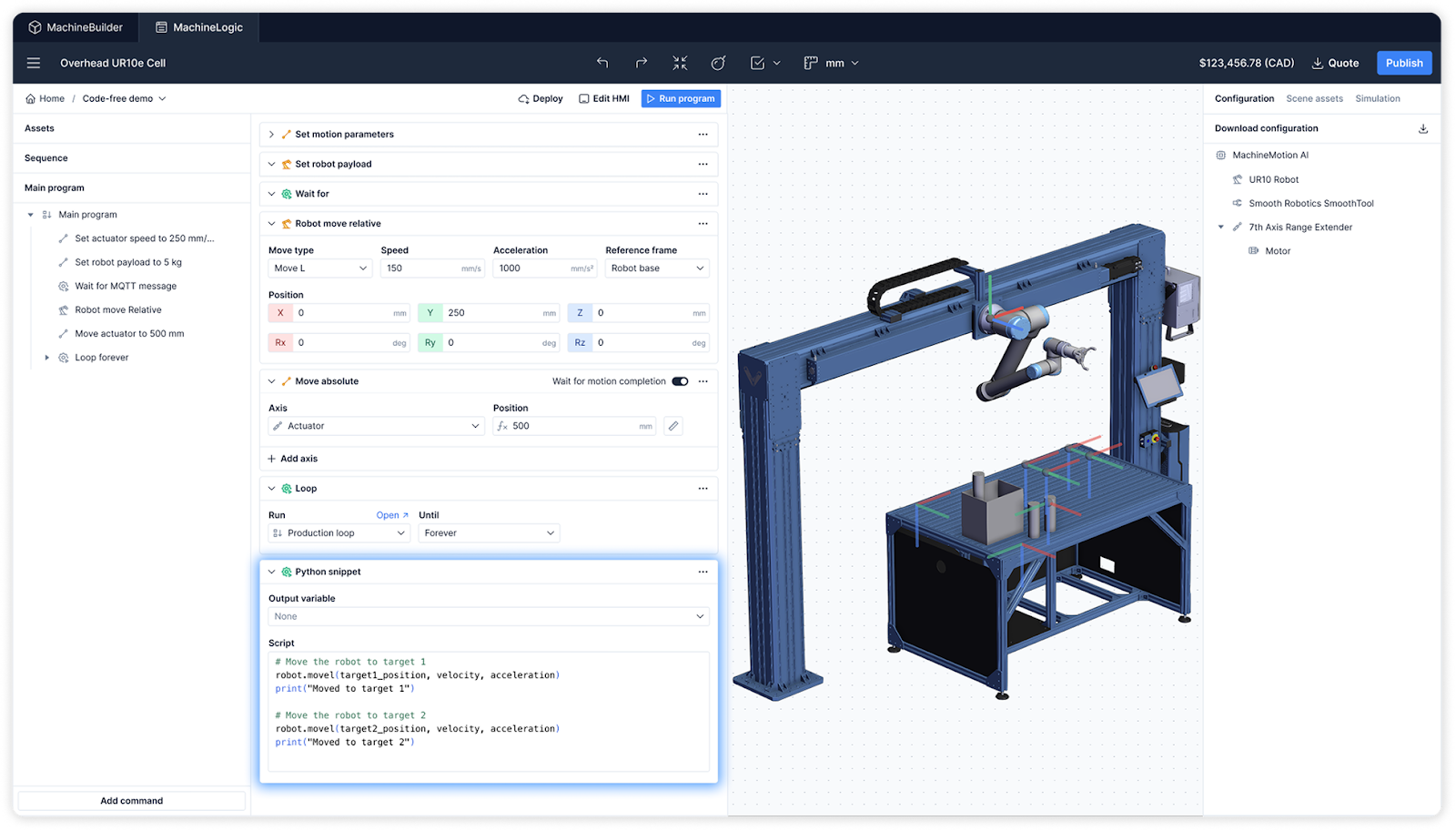Click the pencil edit icon beside Position
The height and width of the screenshot is (831, 1456).
point(673,426)
